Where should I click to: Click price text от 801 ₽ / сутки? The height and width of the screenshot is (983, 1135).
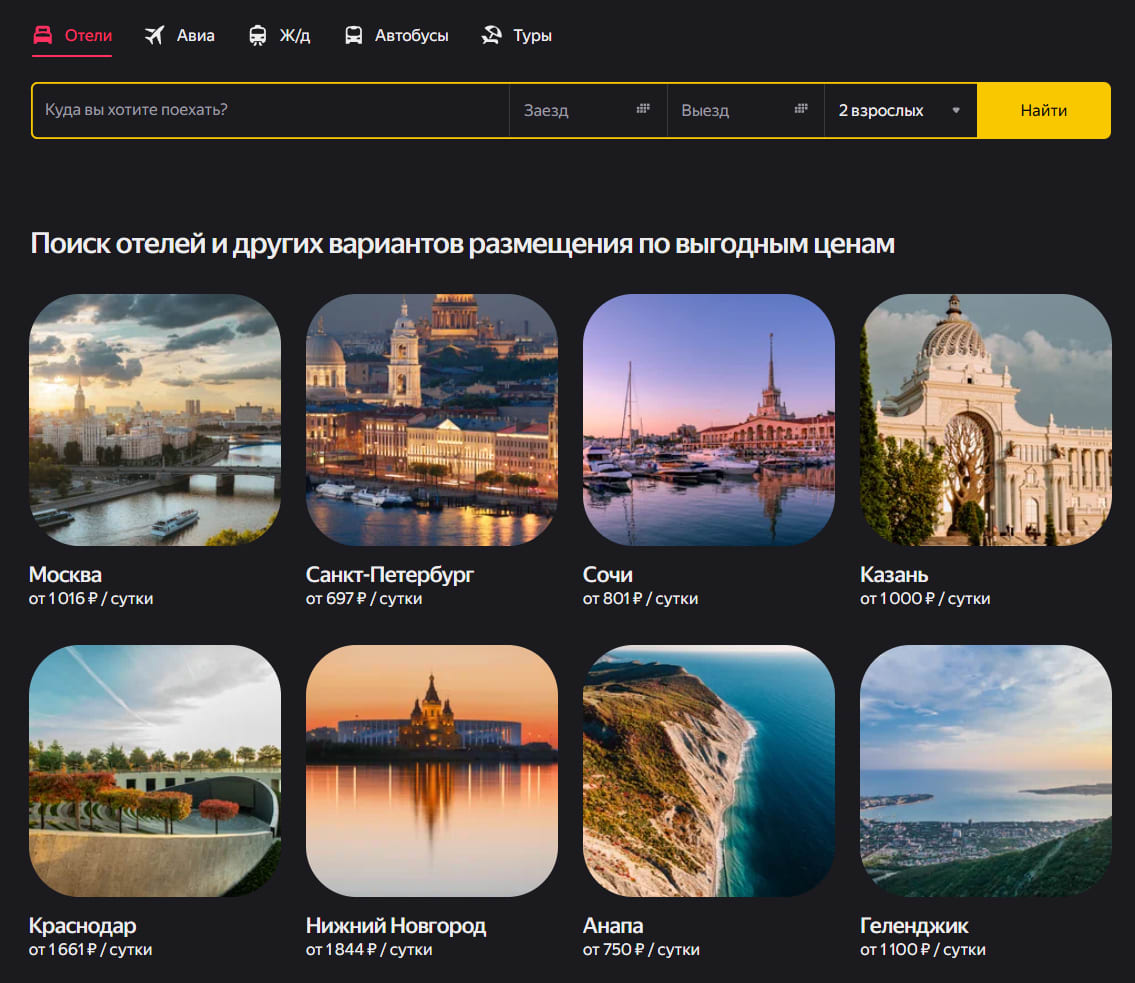coord(641,599)
